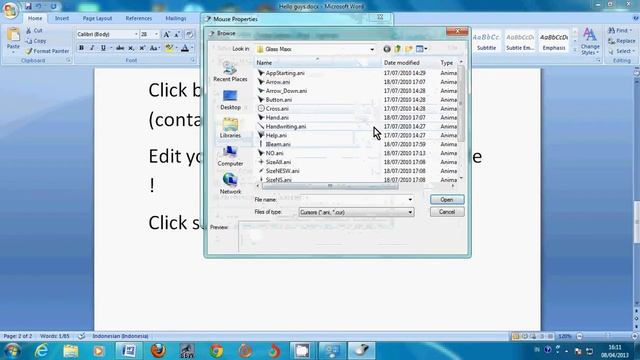Toggle Bold formatting in Word ribbon
The image size is (640, 360).
click(81, 48)
